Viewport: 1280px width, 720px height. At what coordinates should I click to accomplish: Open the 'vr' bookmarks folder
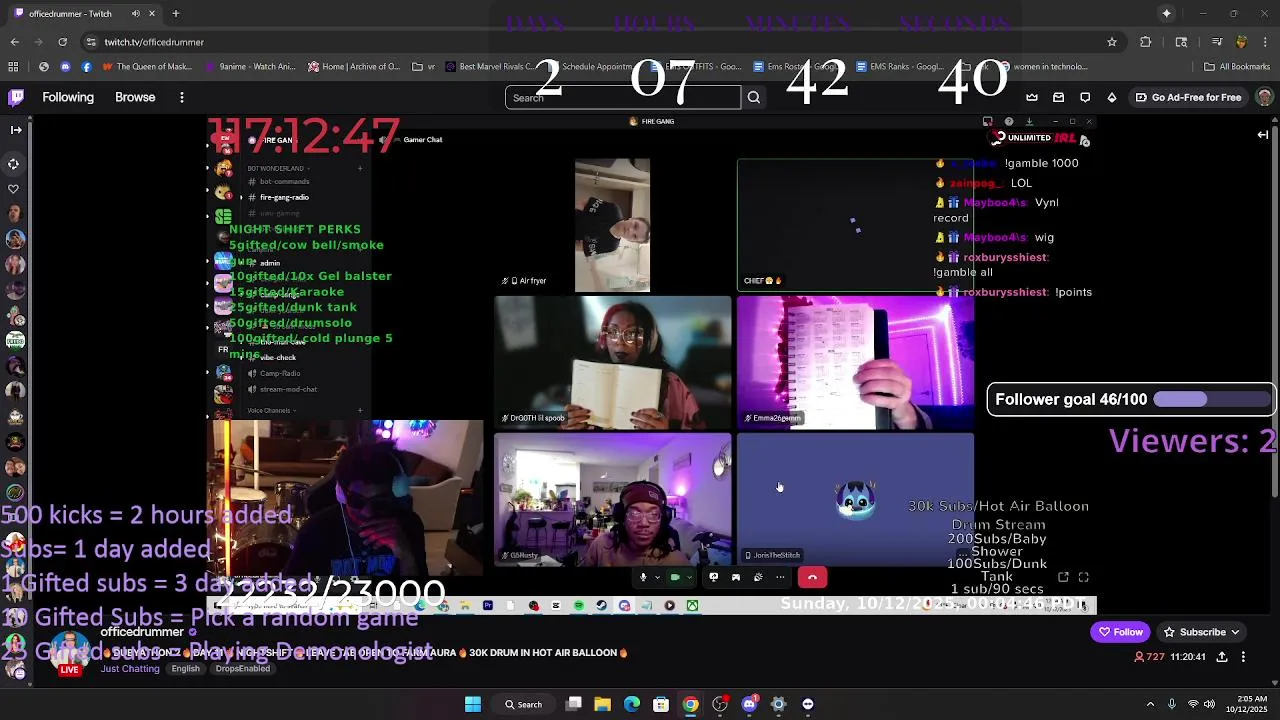[424, 67]
